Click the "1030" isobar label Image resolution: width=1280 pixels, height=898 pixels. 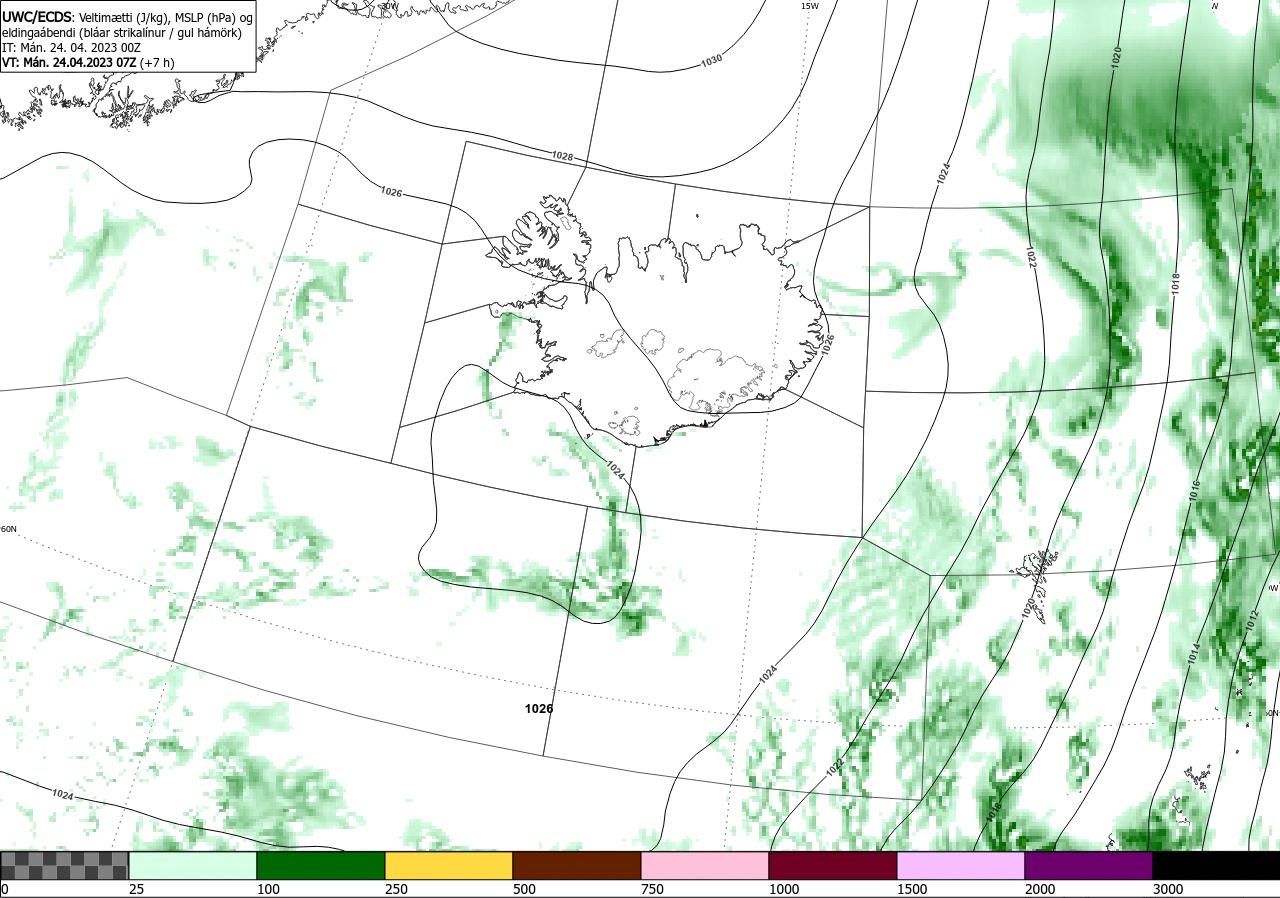coord(711,61)
